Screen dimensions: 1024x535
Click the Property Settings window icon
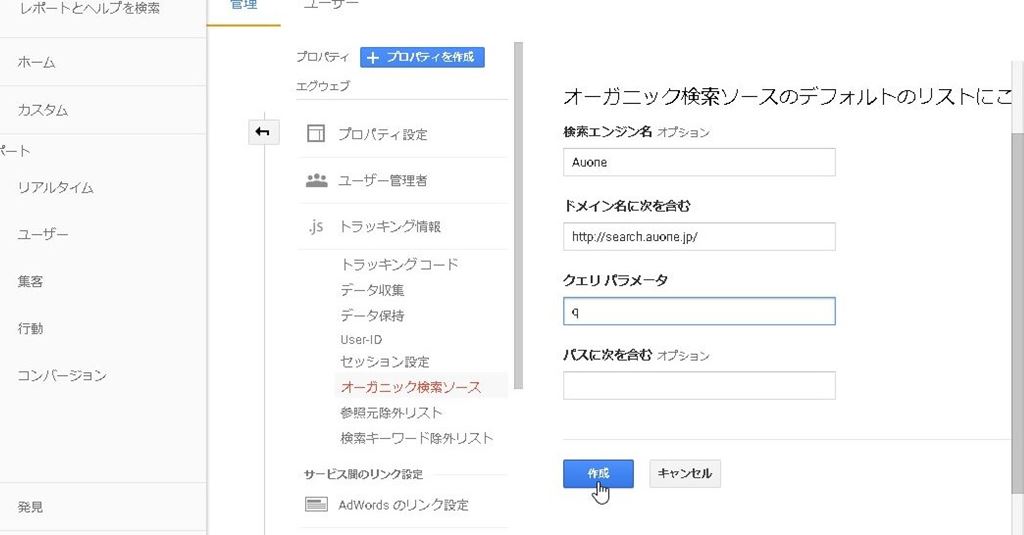pyautogui.click(x=316, y=134)
